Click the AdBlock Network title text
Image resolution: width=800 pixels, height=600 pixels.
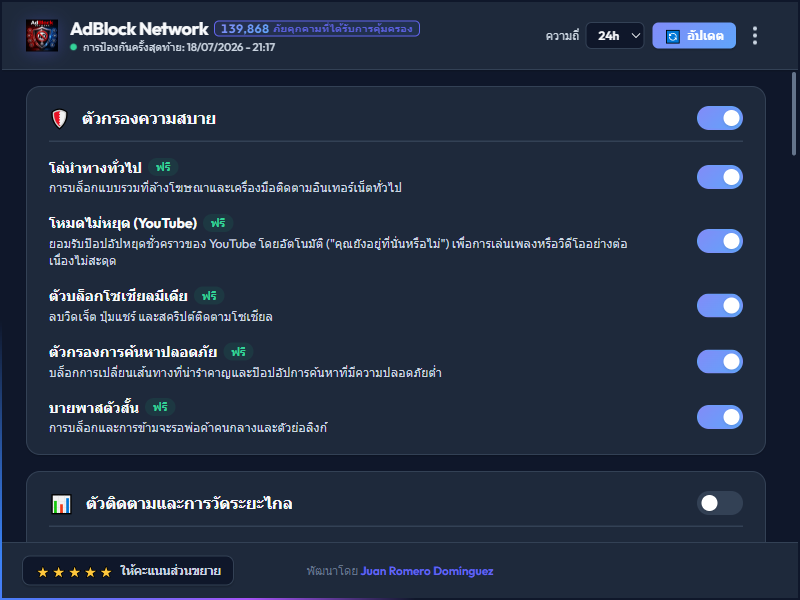coord(139,29)
